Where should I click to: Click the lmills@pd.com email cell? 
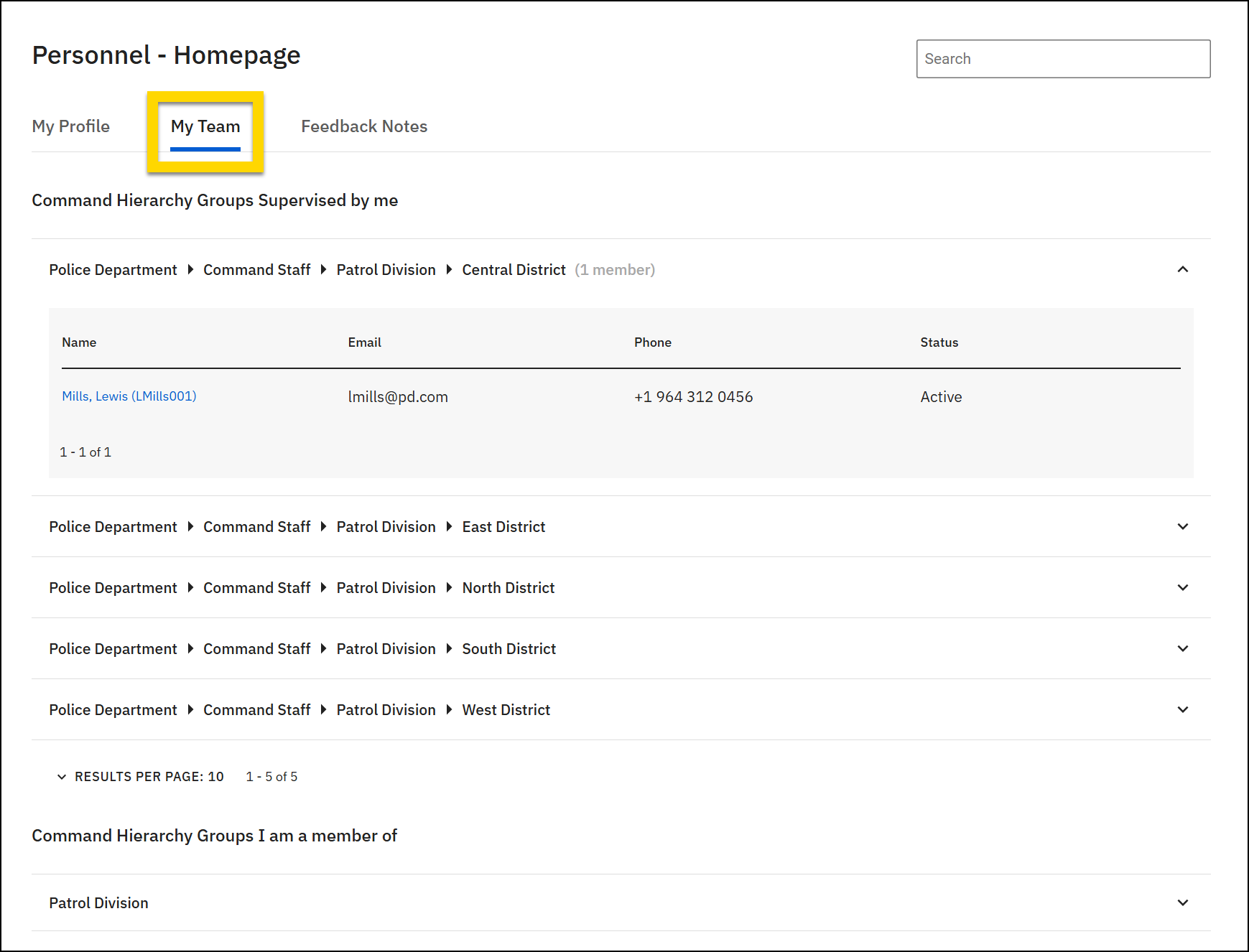click(x=398, y=397)
